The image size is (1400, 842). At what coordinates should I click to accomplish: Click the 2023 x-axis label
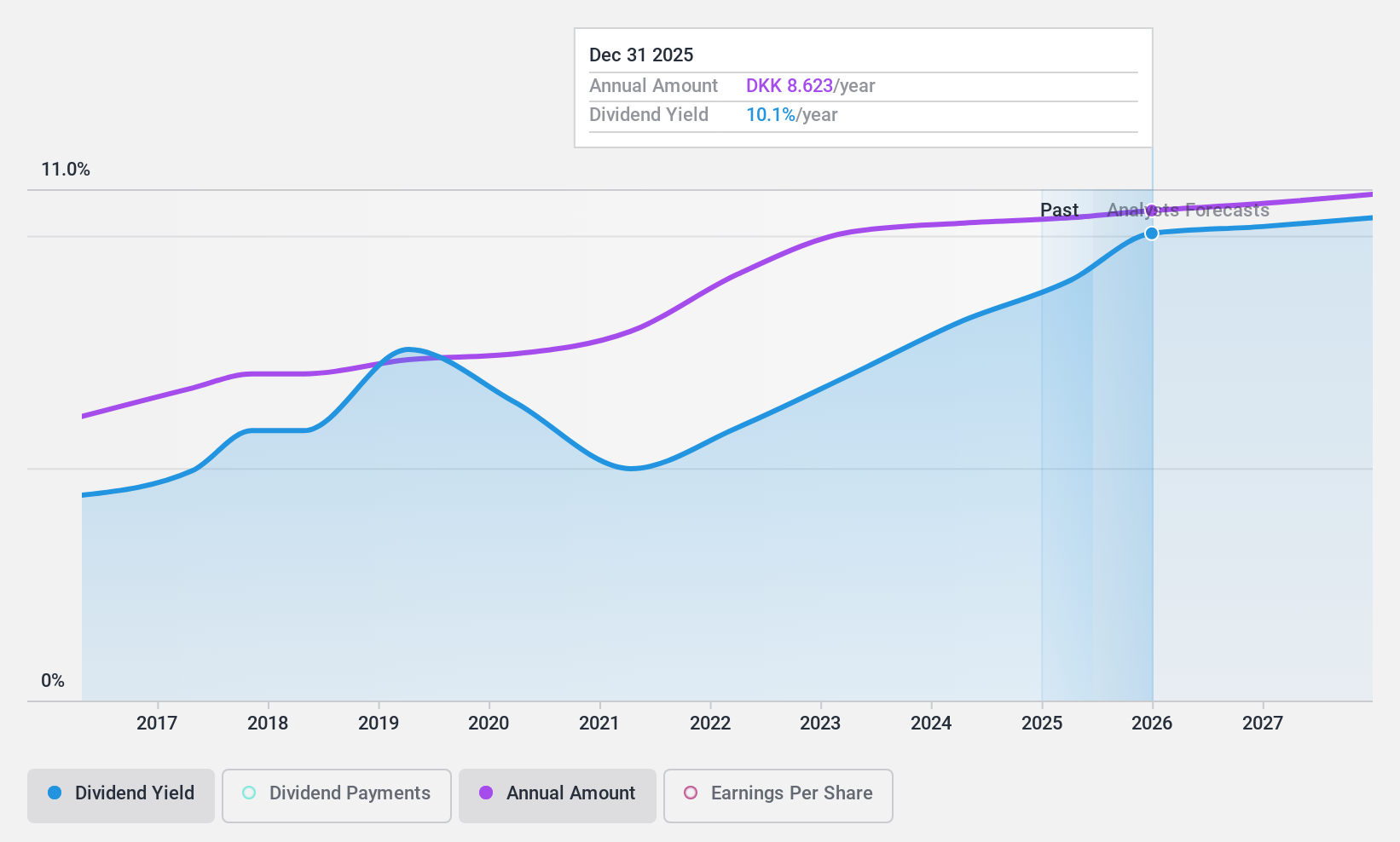pyautogui.click(x=820, y=724)
